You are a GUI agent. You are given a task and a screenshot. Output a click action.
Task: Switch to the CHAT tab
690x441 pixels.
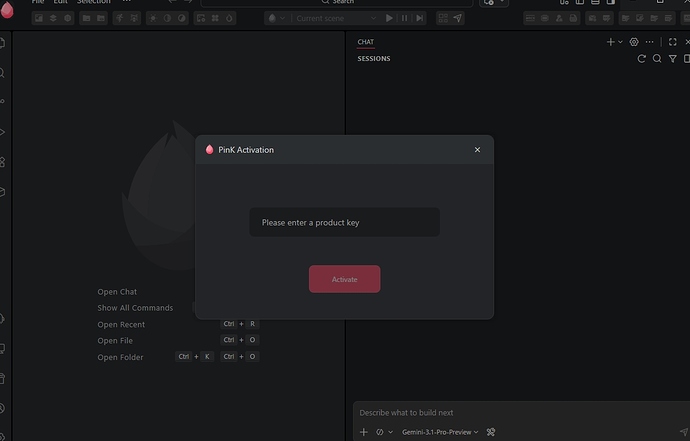365,42
